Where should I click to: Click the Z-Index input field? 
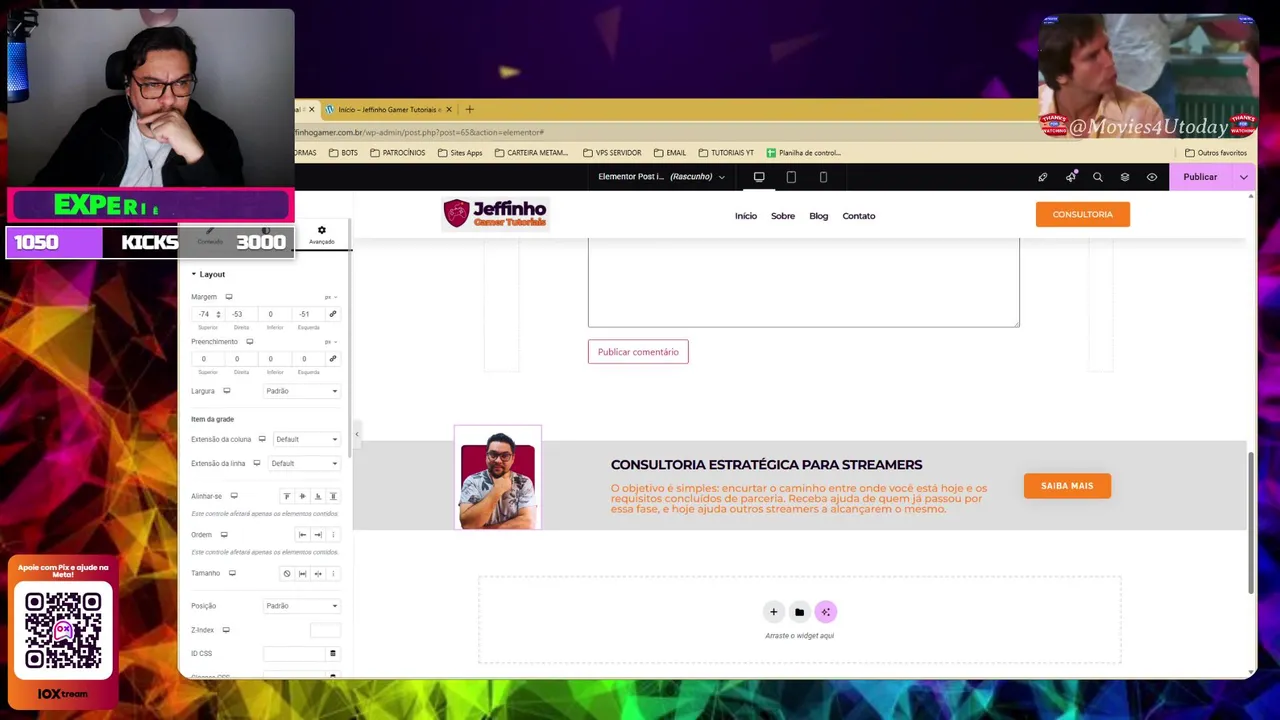[325, 630]
